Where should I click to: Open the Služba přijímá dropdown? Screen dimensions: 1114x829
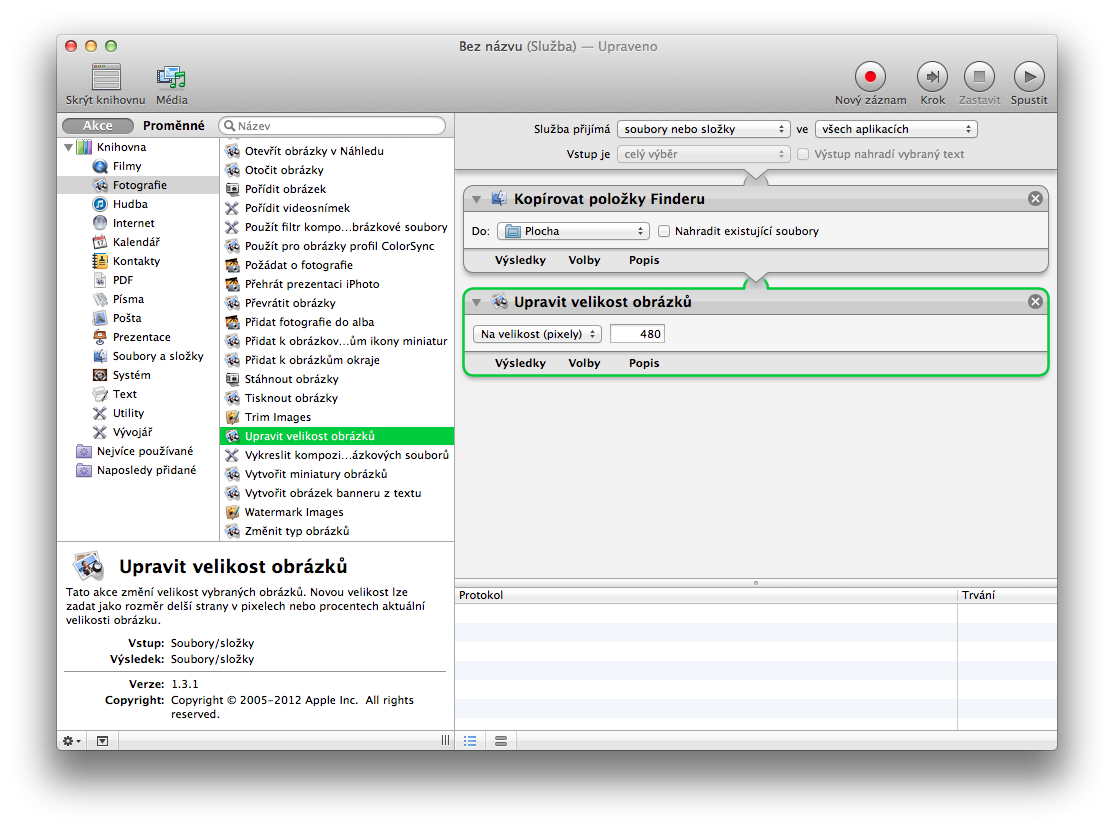pyautogui.click(x=704, y=129)
